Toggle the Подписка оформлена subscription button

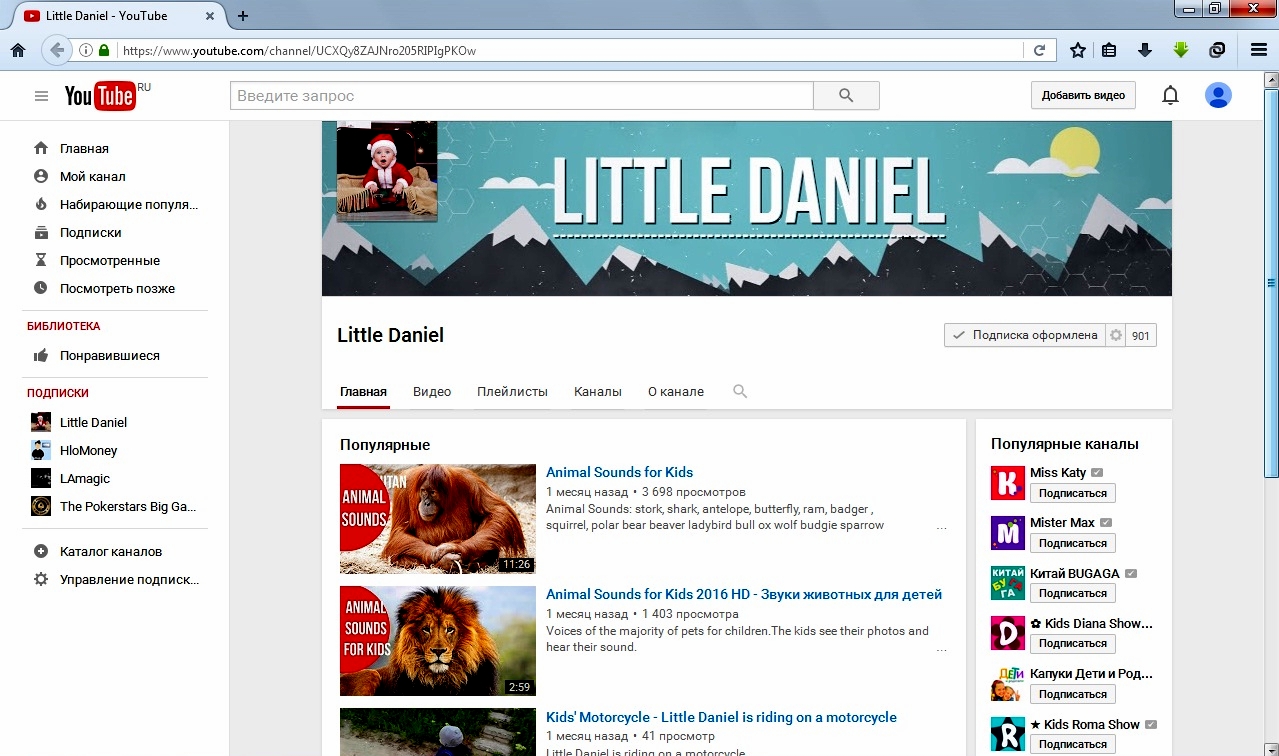(1025, 336)
